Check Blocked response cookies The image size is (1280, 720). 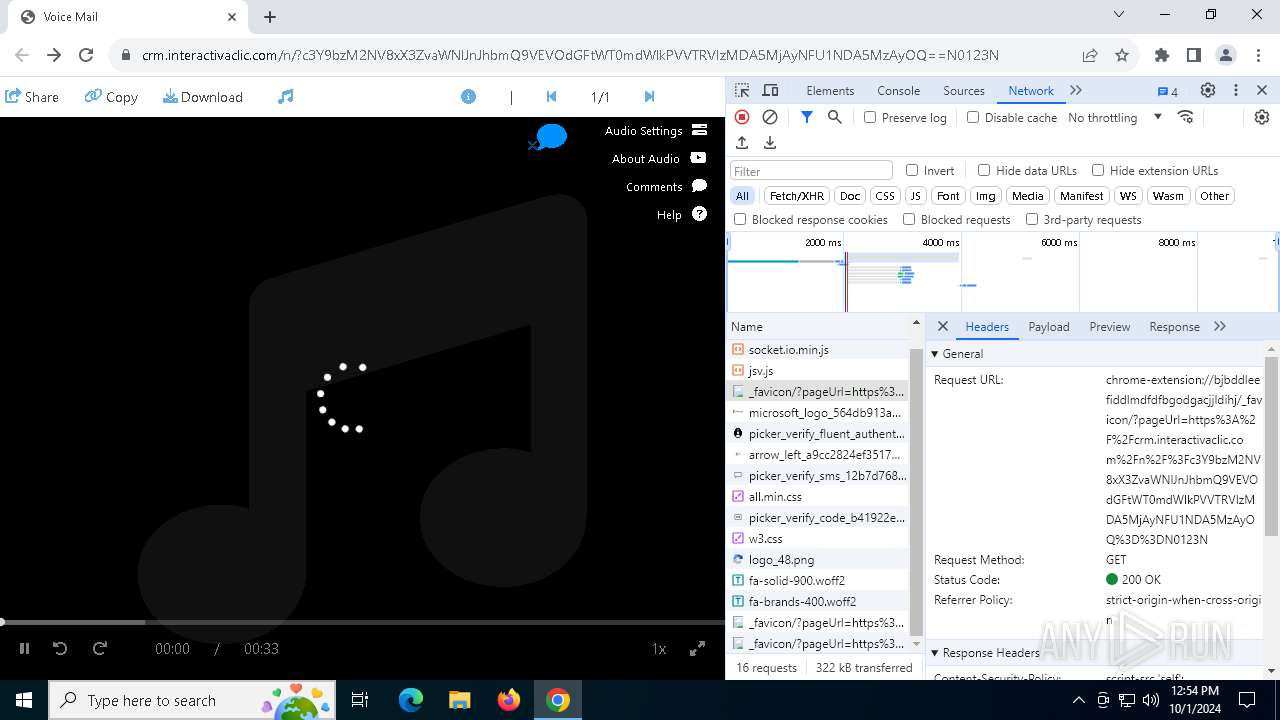click(740, 220)
